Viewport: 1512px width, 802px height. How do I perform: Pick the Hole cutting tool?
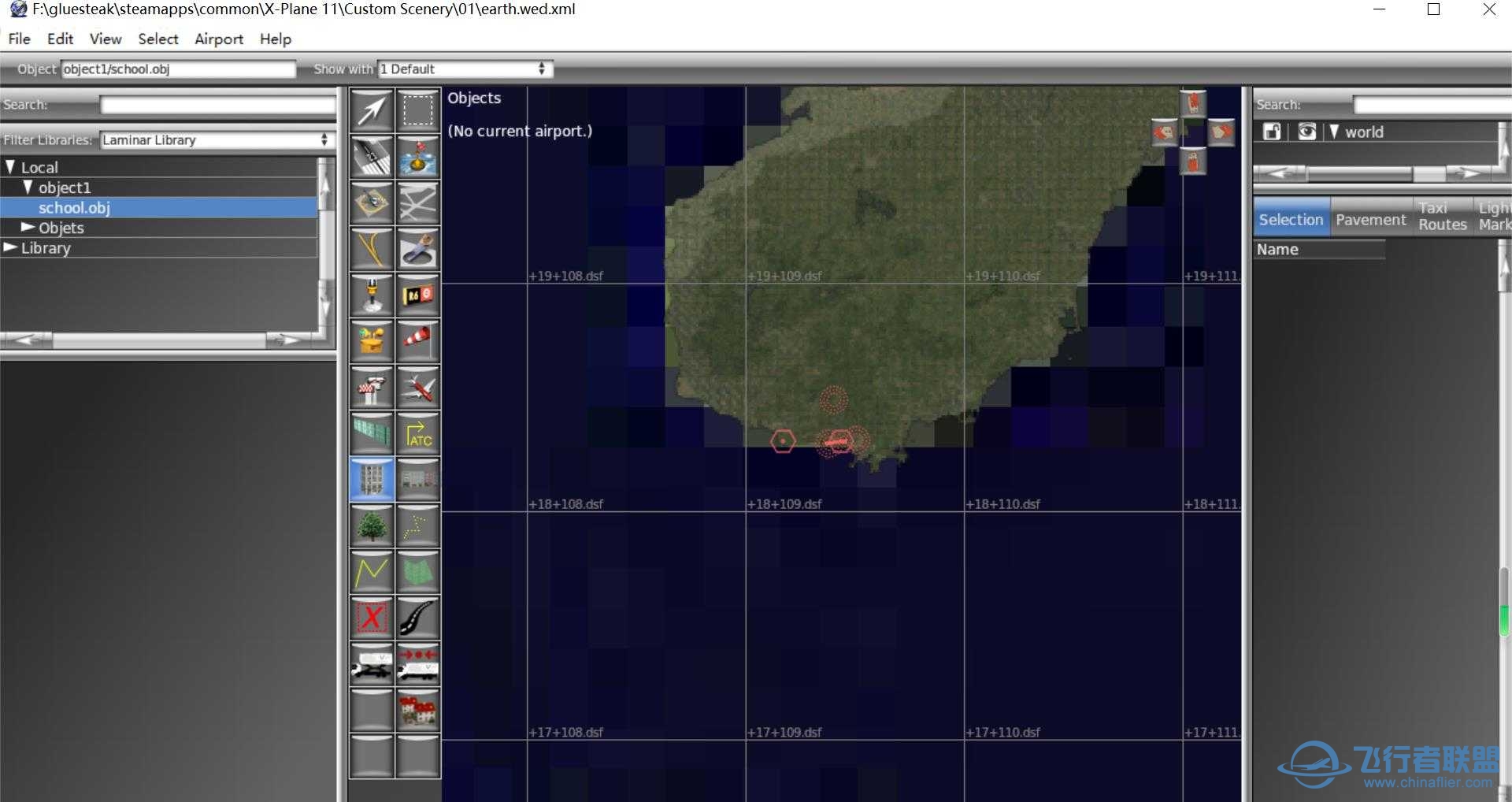pyautogui.click(x=418, y=249)
